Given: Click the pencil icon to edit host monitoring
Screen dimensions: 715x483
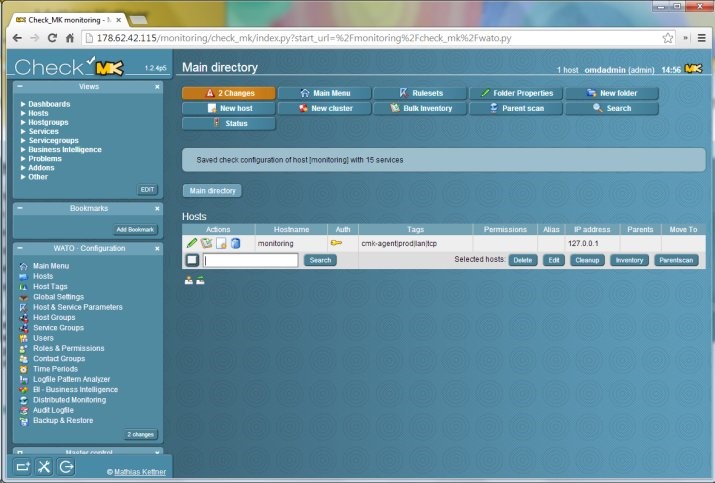Looking at the screenshot, I should pyautogui.click(x=191, y=243).
